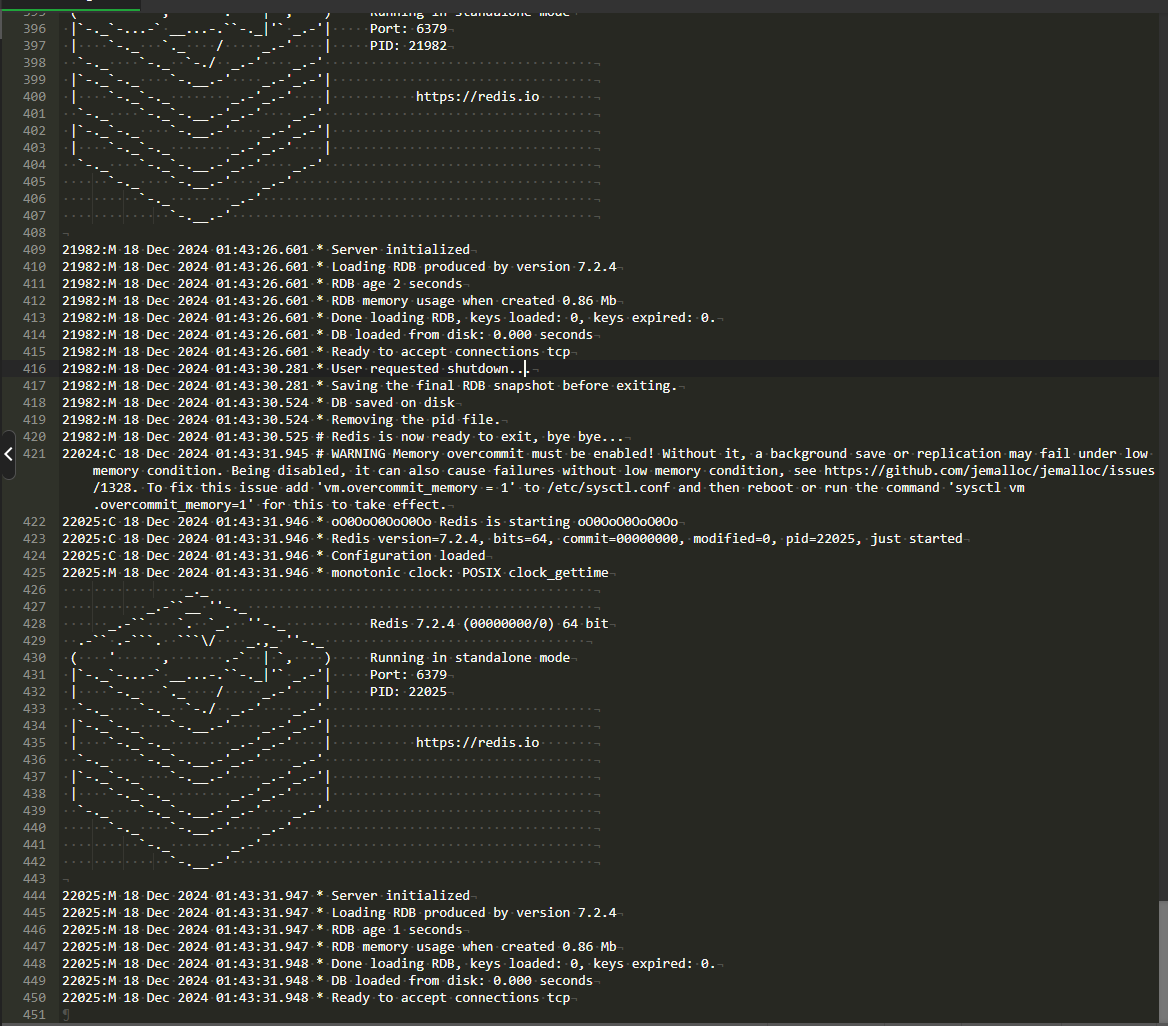Screen dimensions: 1168x1026
Task: Click line number 444 in the gutter
Action: tap(34, 896)
